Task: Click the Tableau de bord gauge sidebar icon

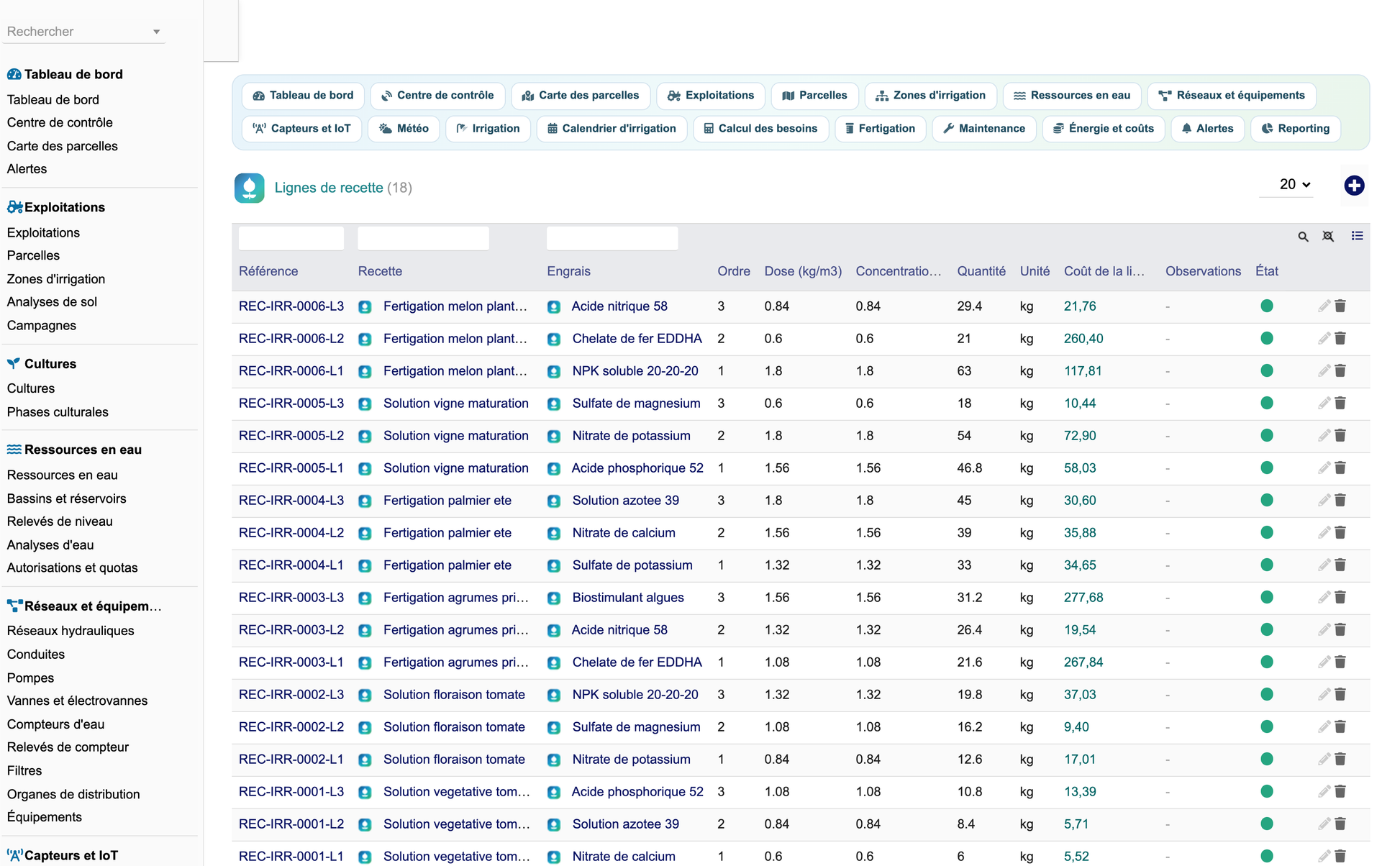Action: [x=14, y=74]
